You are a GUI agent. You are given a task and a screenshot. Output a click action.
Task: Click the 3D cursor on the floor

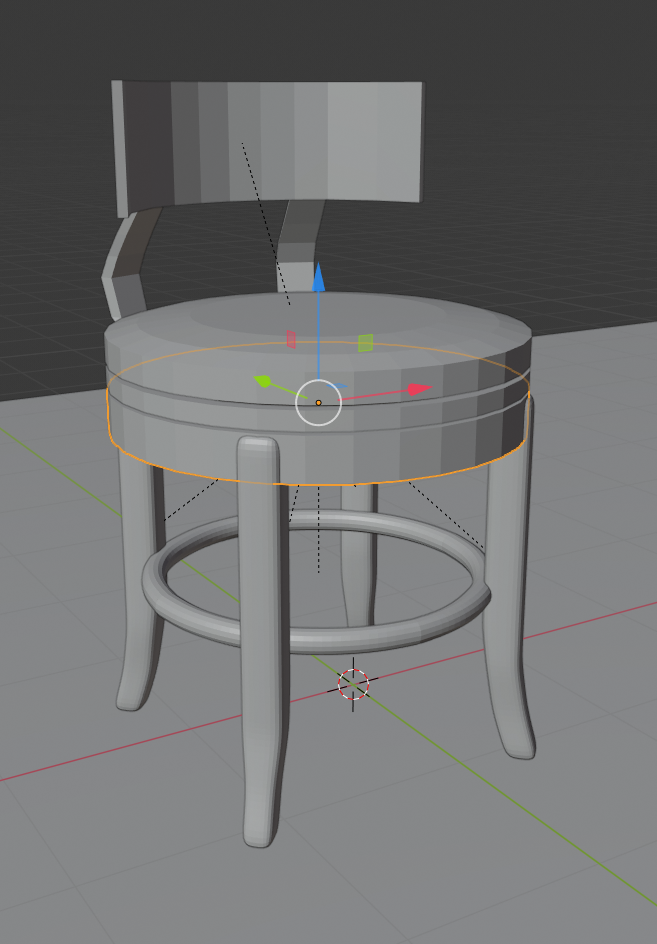tap(353, 685)
